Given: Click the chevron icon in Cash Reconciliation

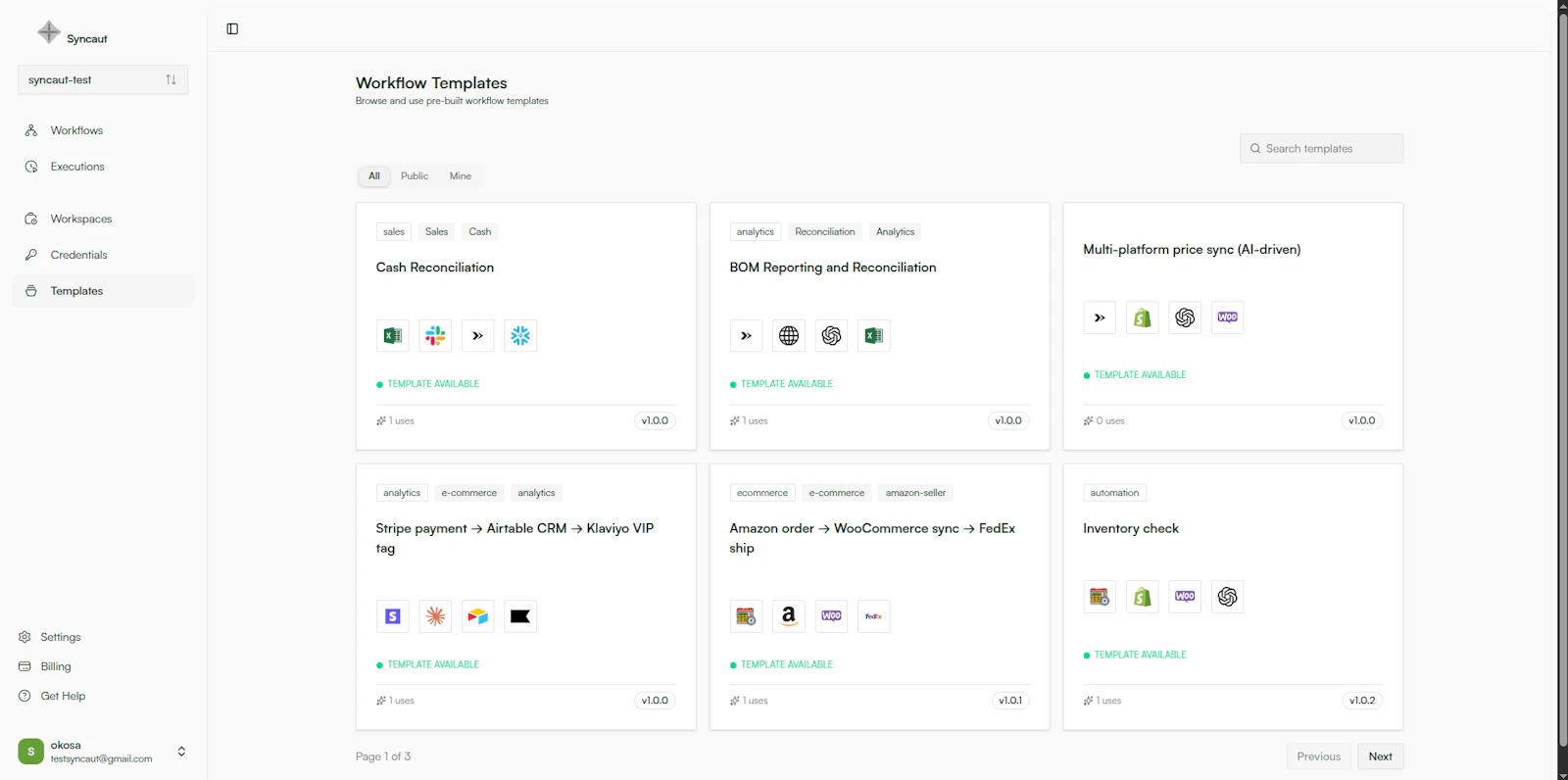Looking at the screenshot, I should [478, 336].
